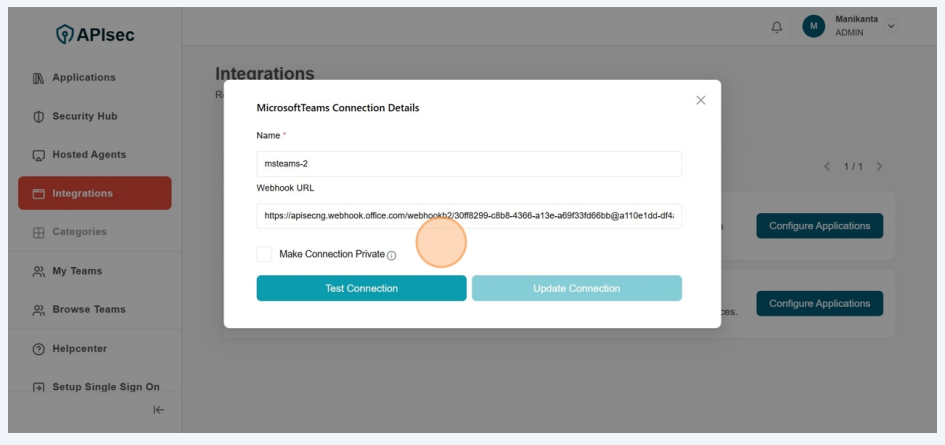Collapse the sidebar with the arrow icon
The image size is (945, 445).
[158, 410]
